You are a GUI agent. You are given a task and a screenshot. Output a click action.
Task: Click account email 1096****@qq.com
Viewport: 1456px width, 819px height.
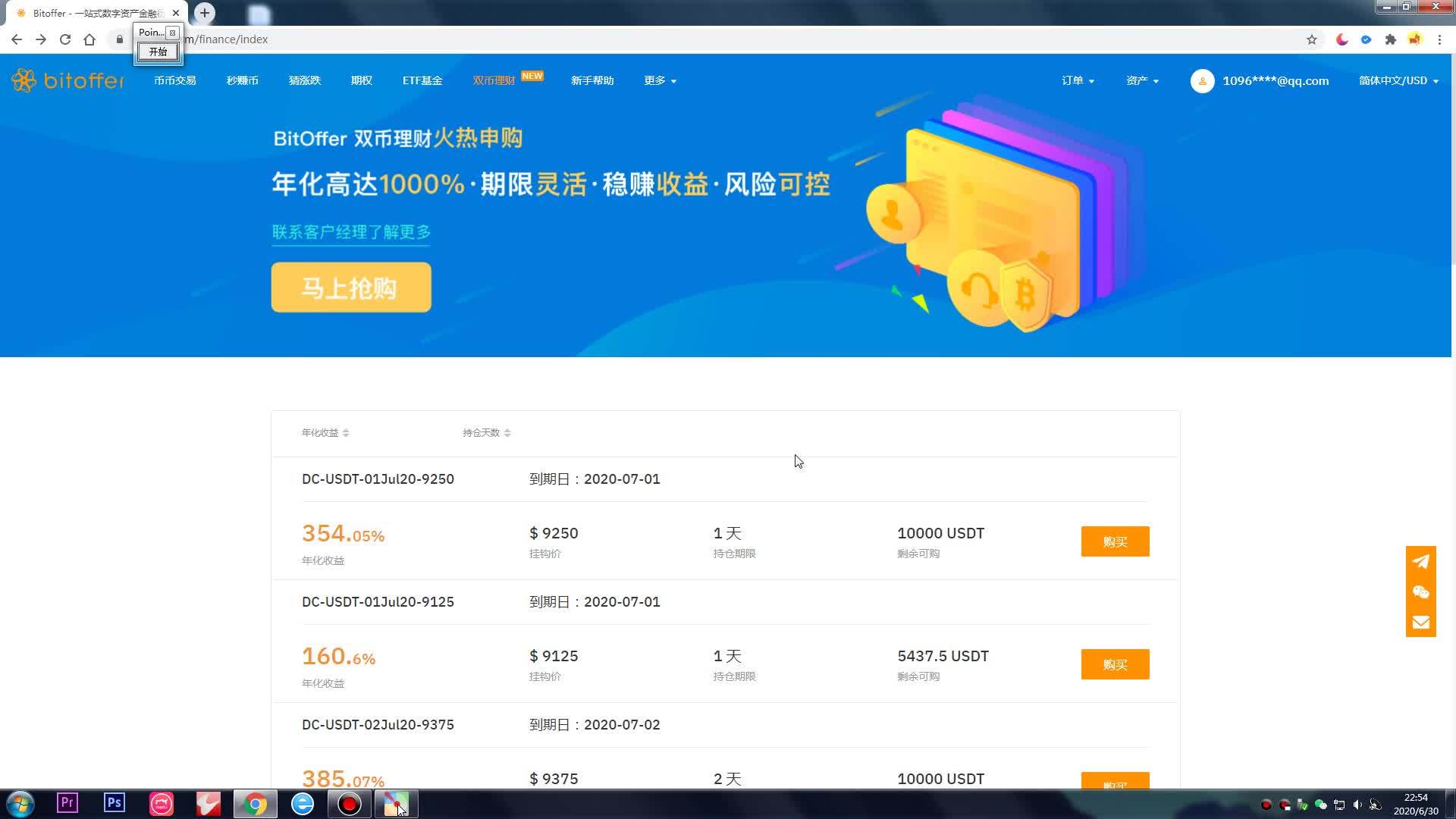coord(1276,81)
